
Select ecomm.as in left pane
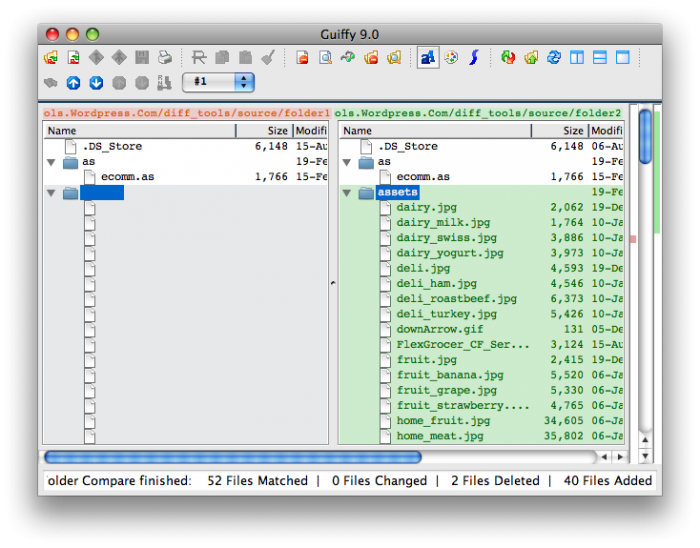coord(186,177)
